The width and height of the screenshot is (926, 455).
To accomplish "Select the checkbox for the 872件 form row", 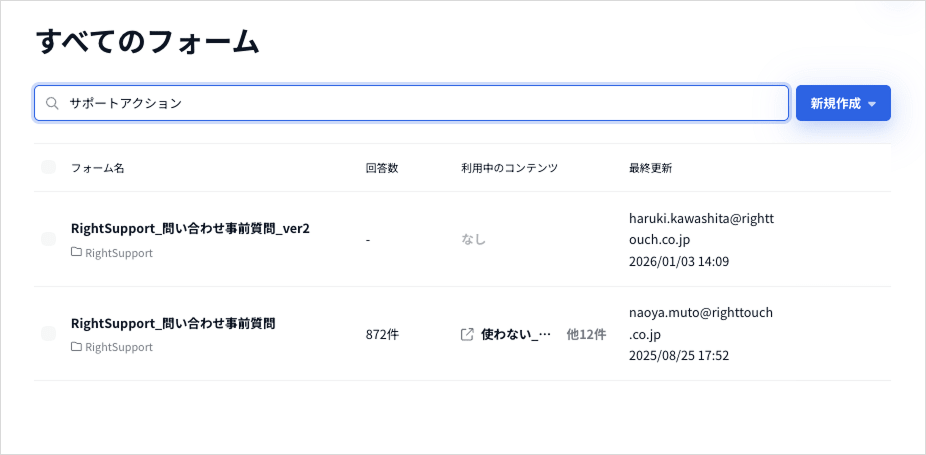I will point(49,334).
